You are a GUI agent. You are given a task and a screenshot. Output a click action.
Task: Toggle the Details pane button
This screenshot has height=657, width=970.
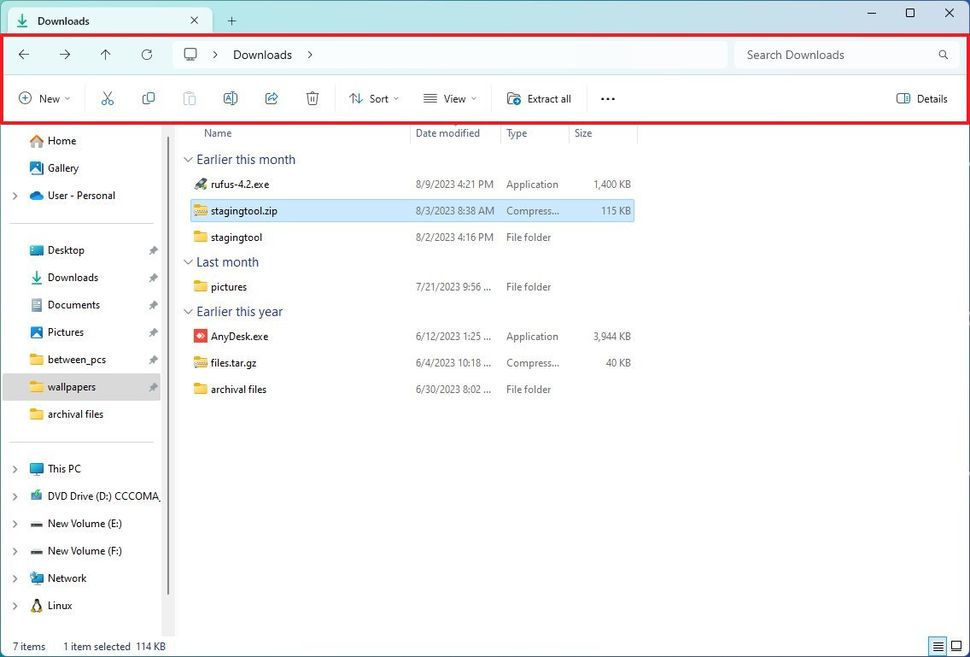[x=922, y=98]
